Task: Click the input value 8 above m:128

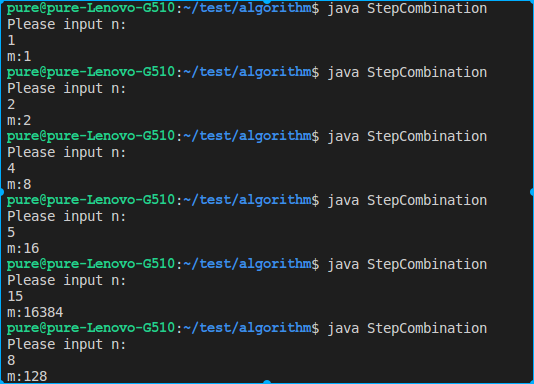Action: (x=11, y=360)
